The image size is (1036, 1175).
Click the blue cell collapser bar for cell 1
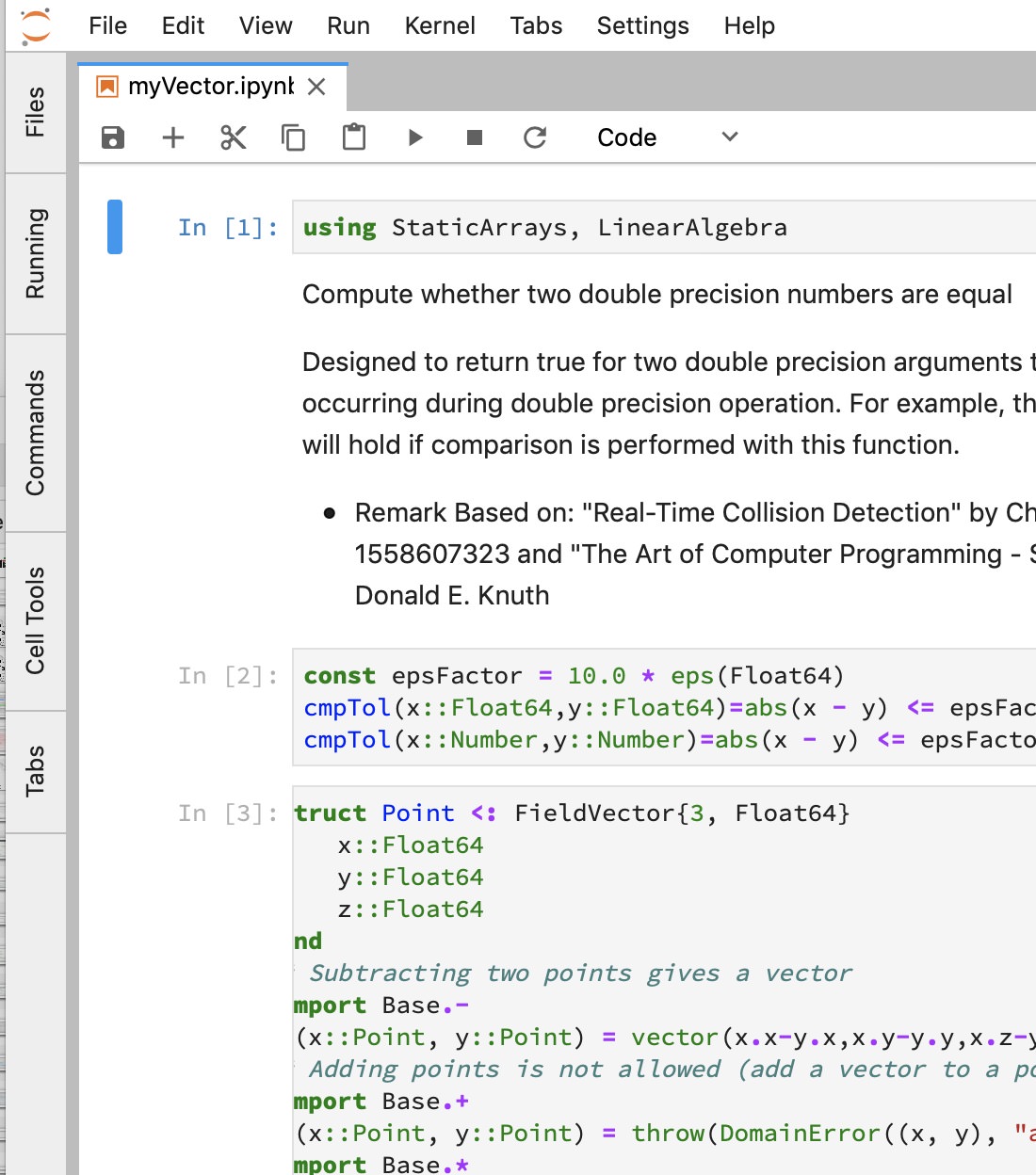115,227
